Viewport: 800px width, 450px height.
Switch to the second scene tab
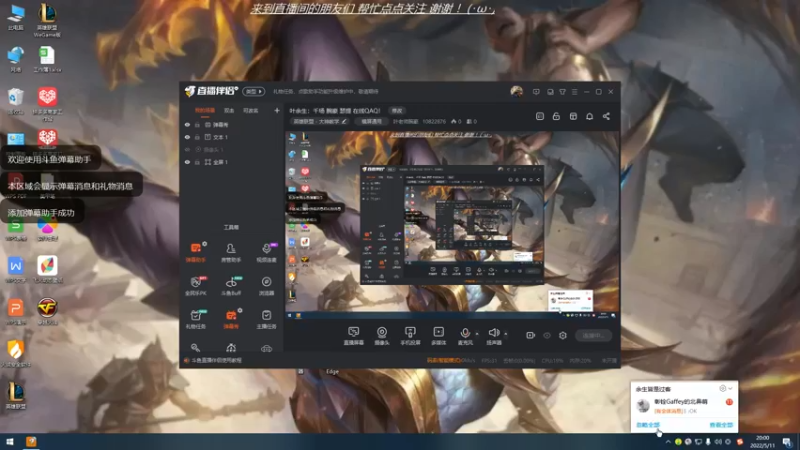(x=229, y=110)
